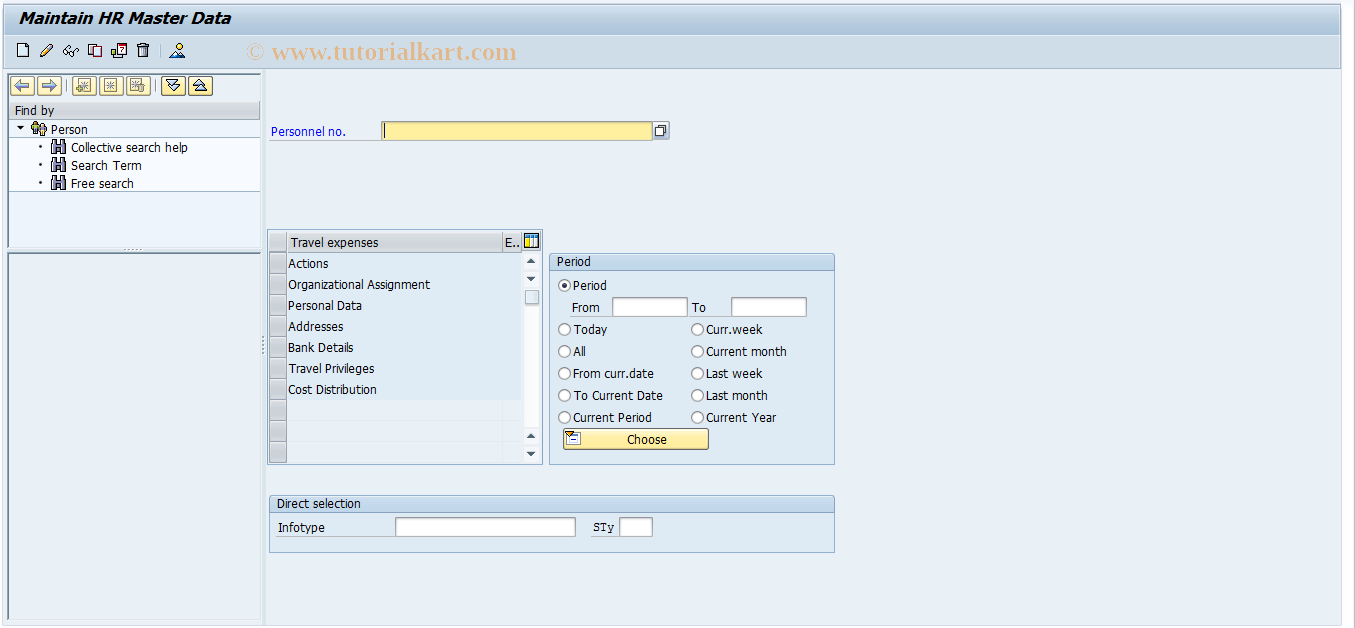Select the Actions infotype row
The height and width of the screenshot is (628, 1355).
404,264
